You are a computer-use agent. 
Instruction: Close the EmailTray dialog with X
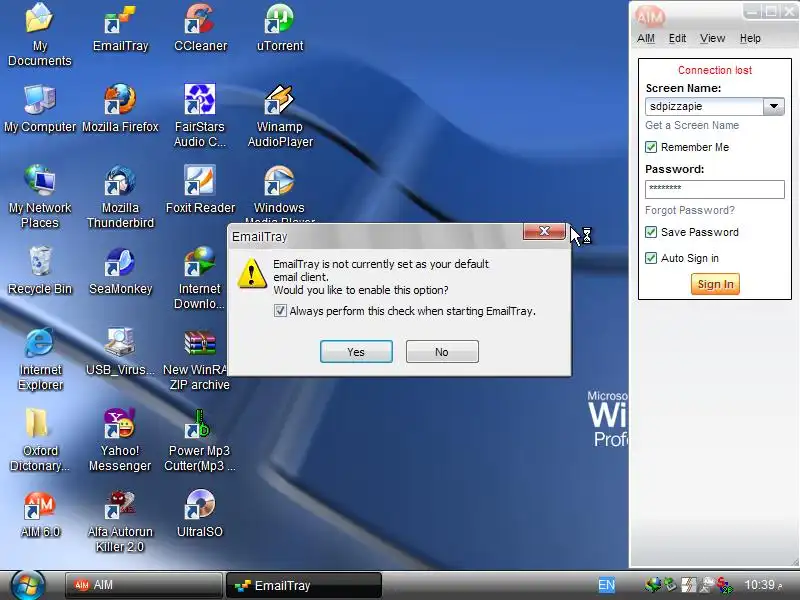[x=544, y=231]
